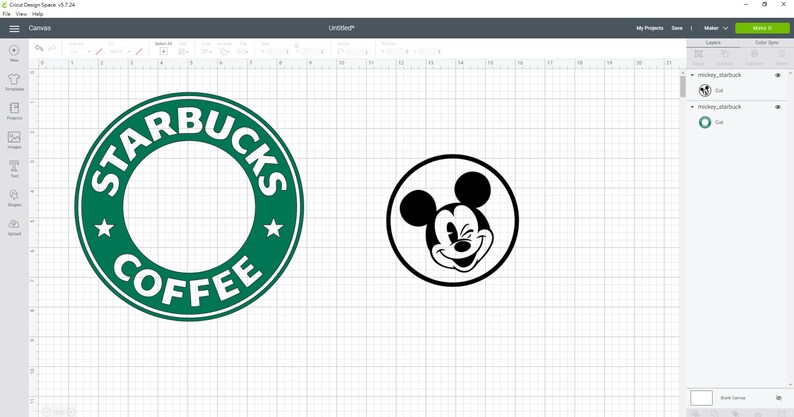Click the Canvas title label
Image resolution: width=794 pixels, height=417 pixels.
coord(39,28)
